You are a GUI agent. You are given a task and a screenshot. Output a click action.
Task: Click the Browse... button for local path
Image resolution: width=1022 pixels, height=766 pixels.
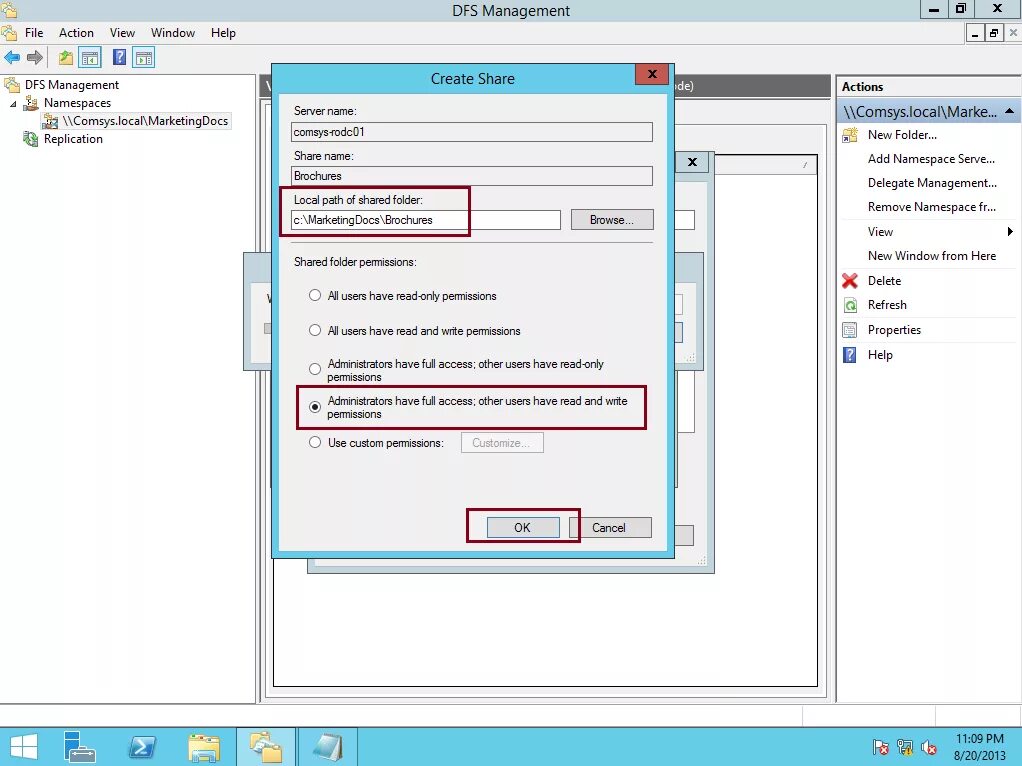coord(611,220)
